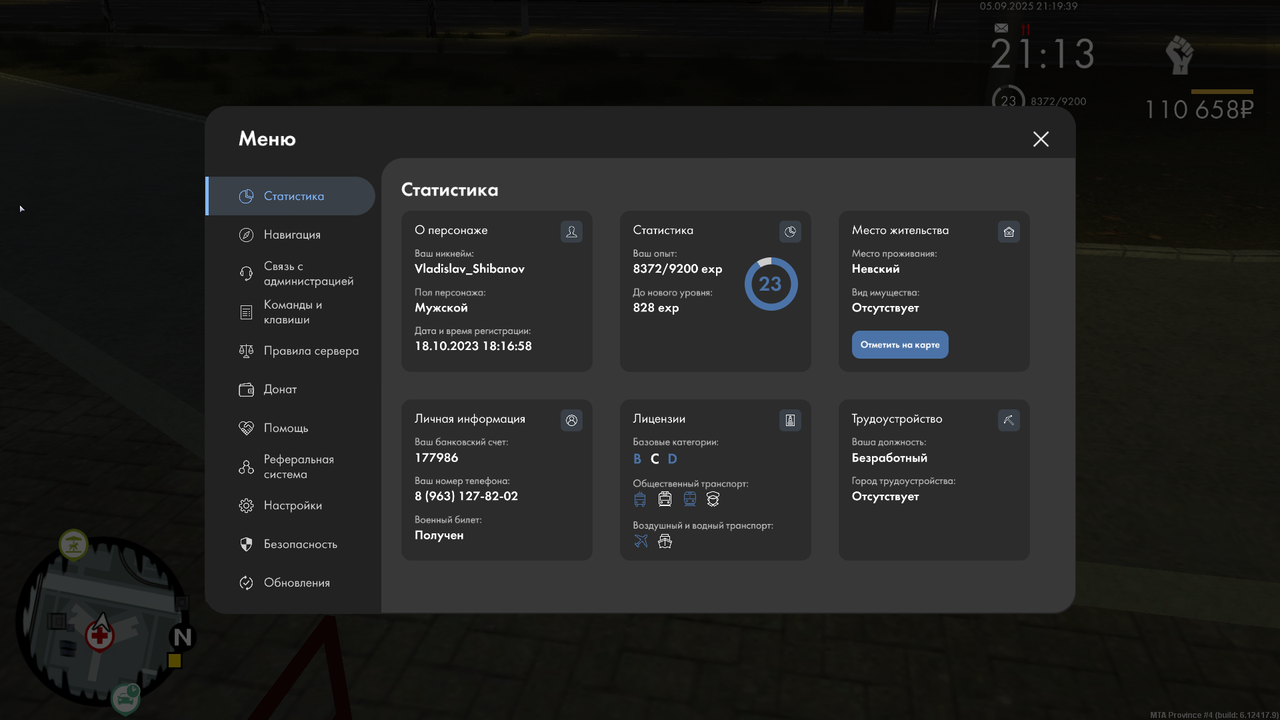The width and height of the screenshot is (1280, 720).
Task: Click the person icon on О персонаже card
Action: [x=571, y=232]
